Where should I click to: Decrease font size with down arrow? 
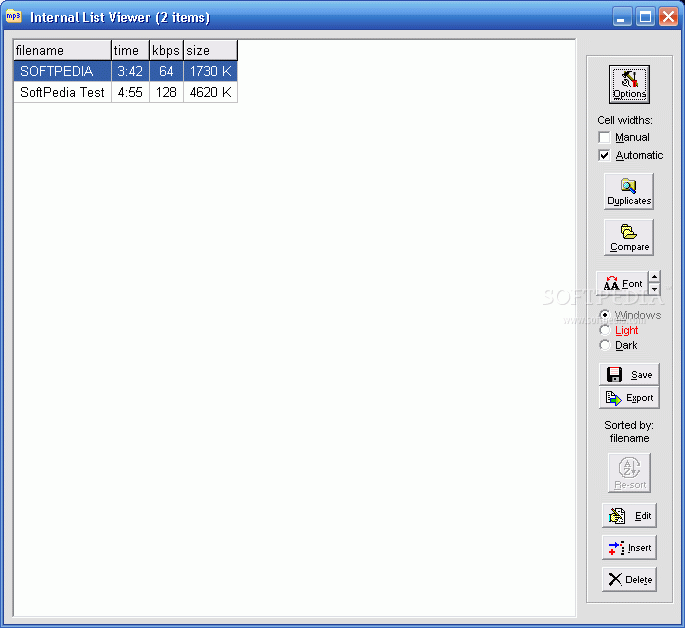[654, 289]
